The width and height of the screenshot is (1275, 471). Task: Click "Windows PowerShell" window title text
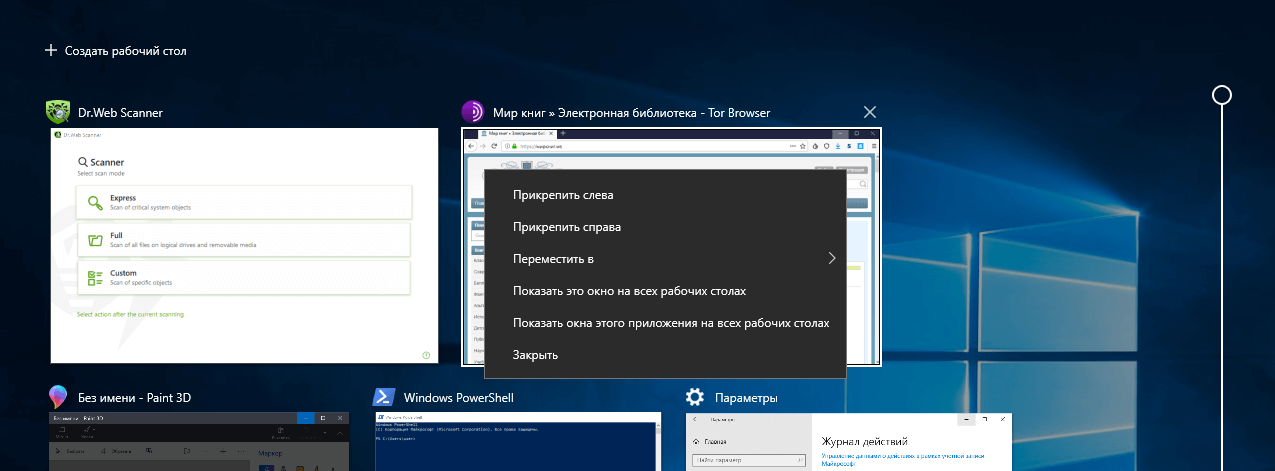pos(459,398)
